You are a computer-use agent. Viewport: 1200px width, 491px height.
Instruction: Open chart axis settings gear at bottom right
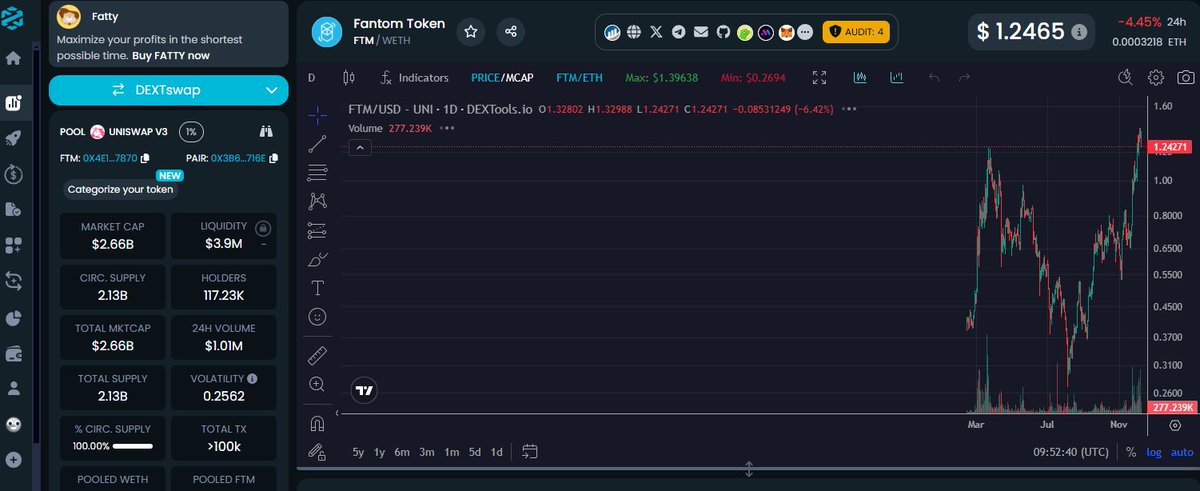pyautogui.click(x=1175, y=424)
